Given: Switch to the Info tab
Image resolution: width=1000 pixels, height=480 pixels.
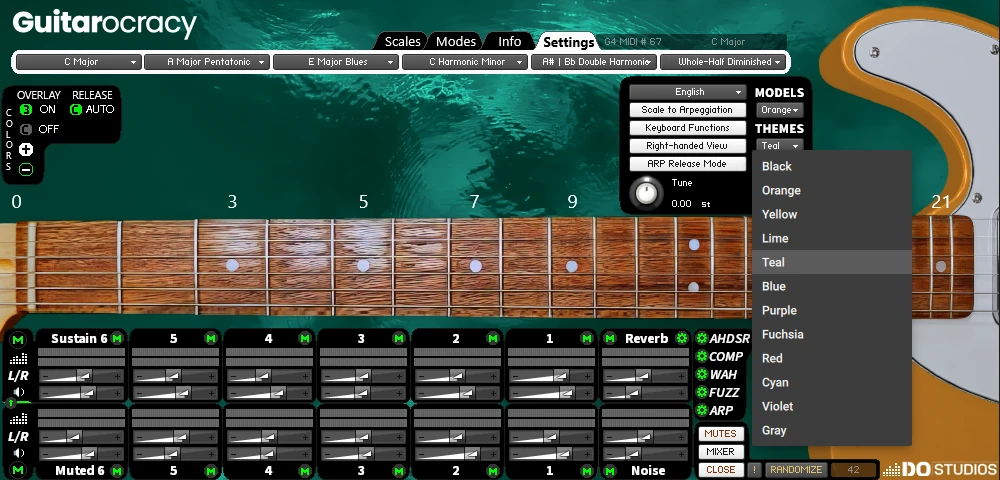Looking at the screenshot, I should [510, 41].
